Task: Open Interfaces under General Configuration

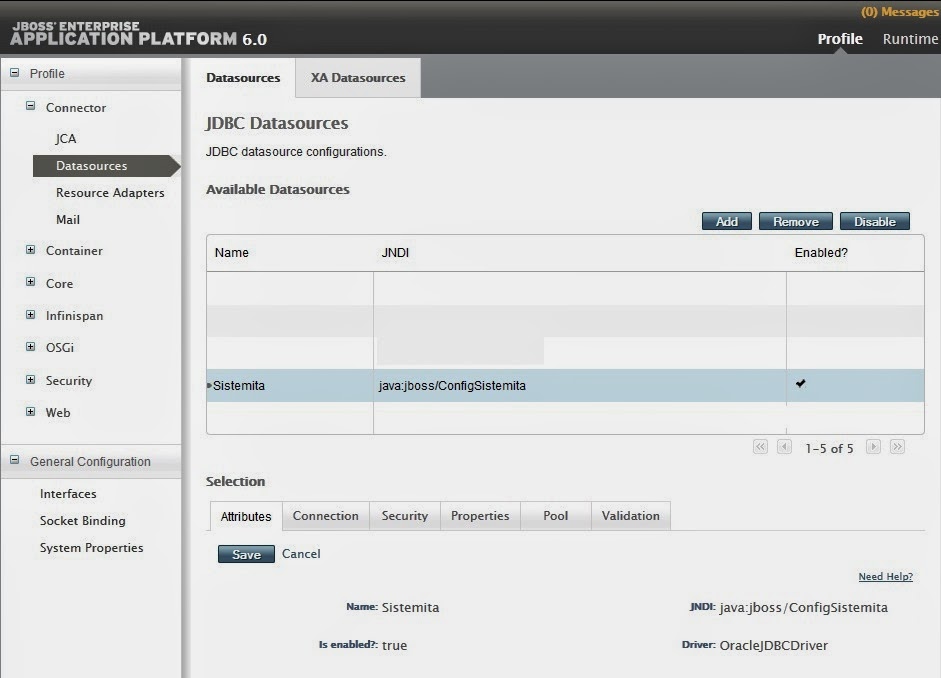Action: point(68,494)
